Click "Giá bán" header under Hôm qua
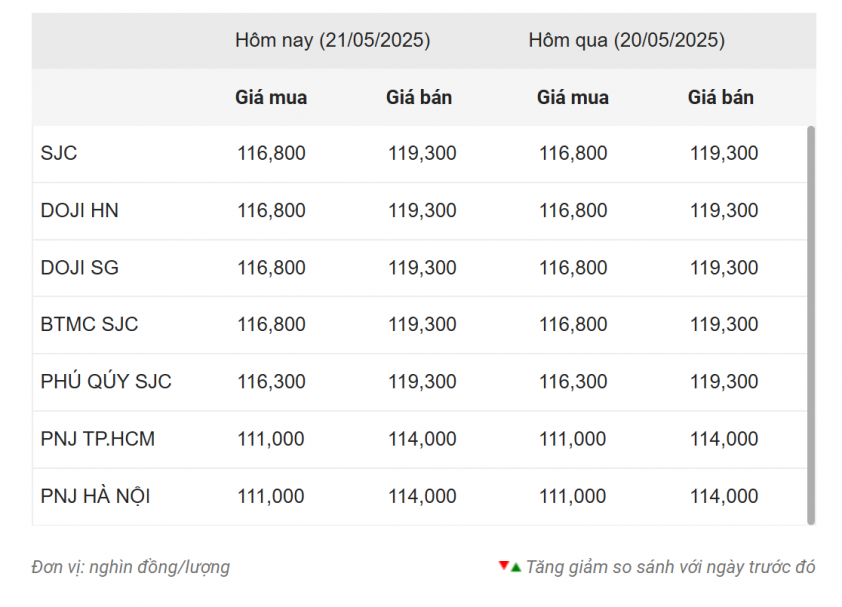Screen dimensions: 842x607 click(x=721, y=98)
